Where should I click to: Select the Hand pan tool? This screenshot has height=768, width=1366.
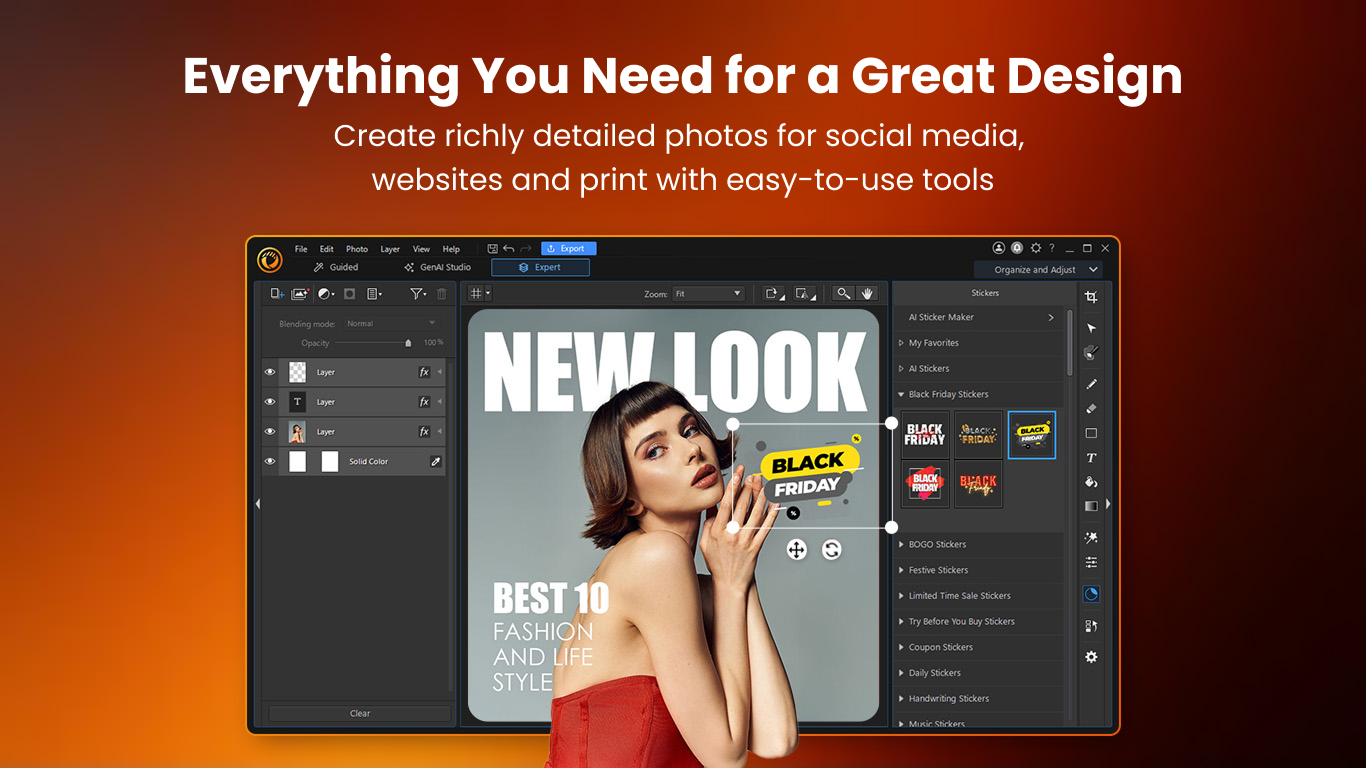click(867, 293)
